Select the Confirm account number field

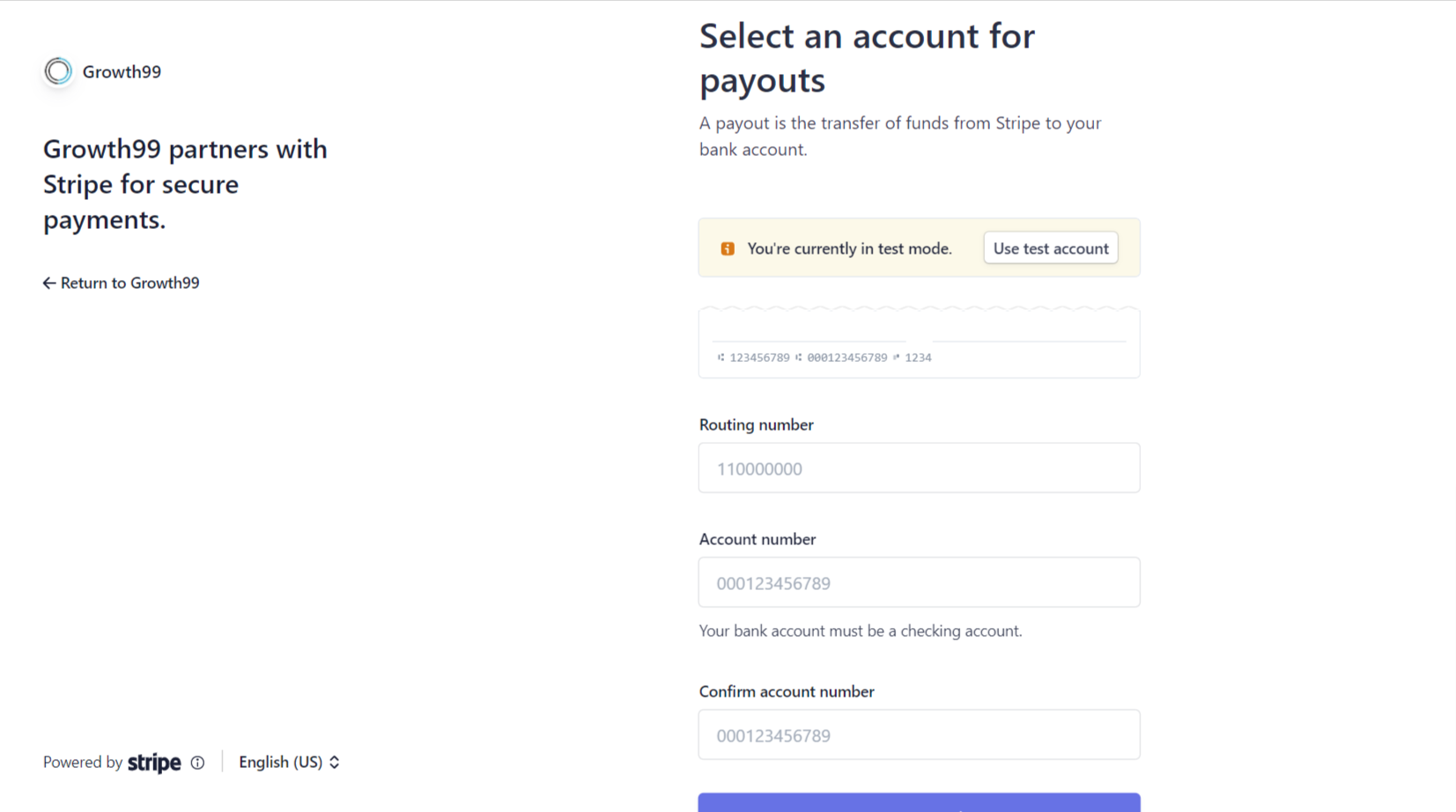tap(919, 734)
